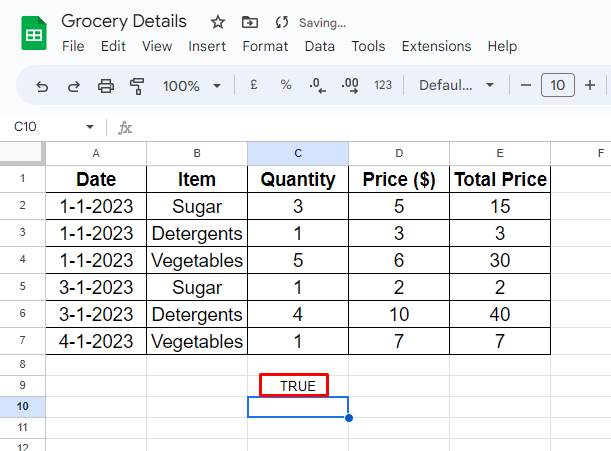Click the undo arrow icon
This screenshot has height=451, width=611.
tap(42, 86)
